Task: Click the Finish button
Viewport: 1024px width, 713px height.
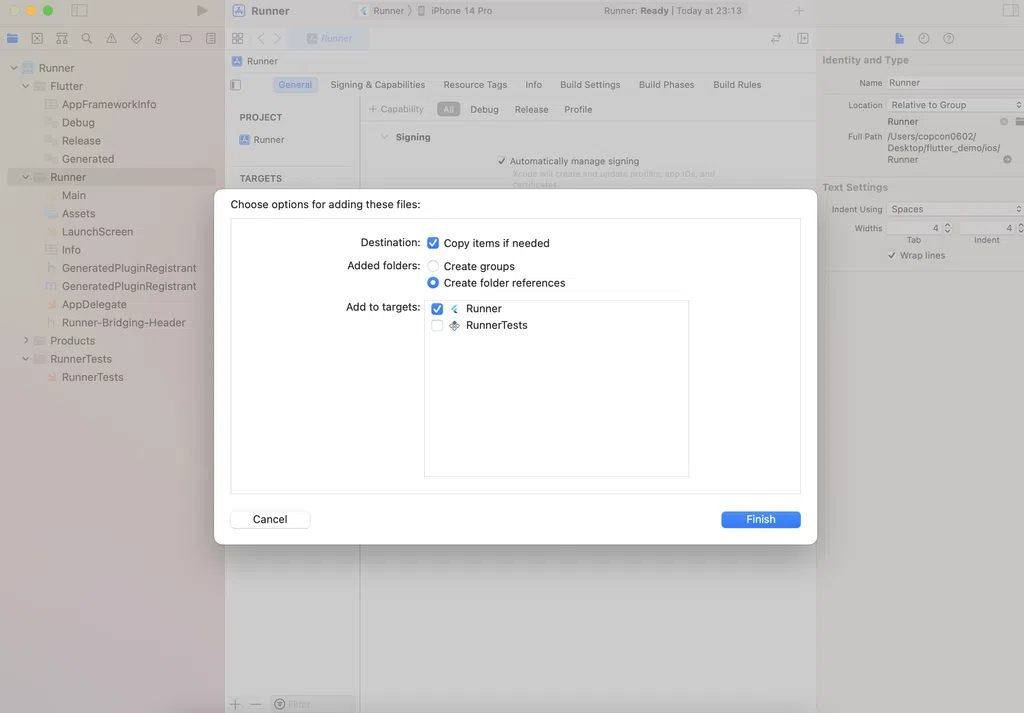Action: [761, 519]
